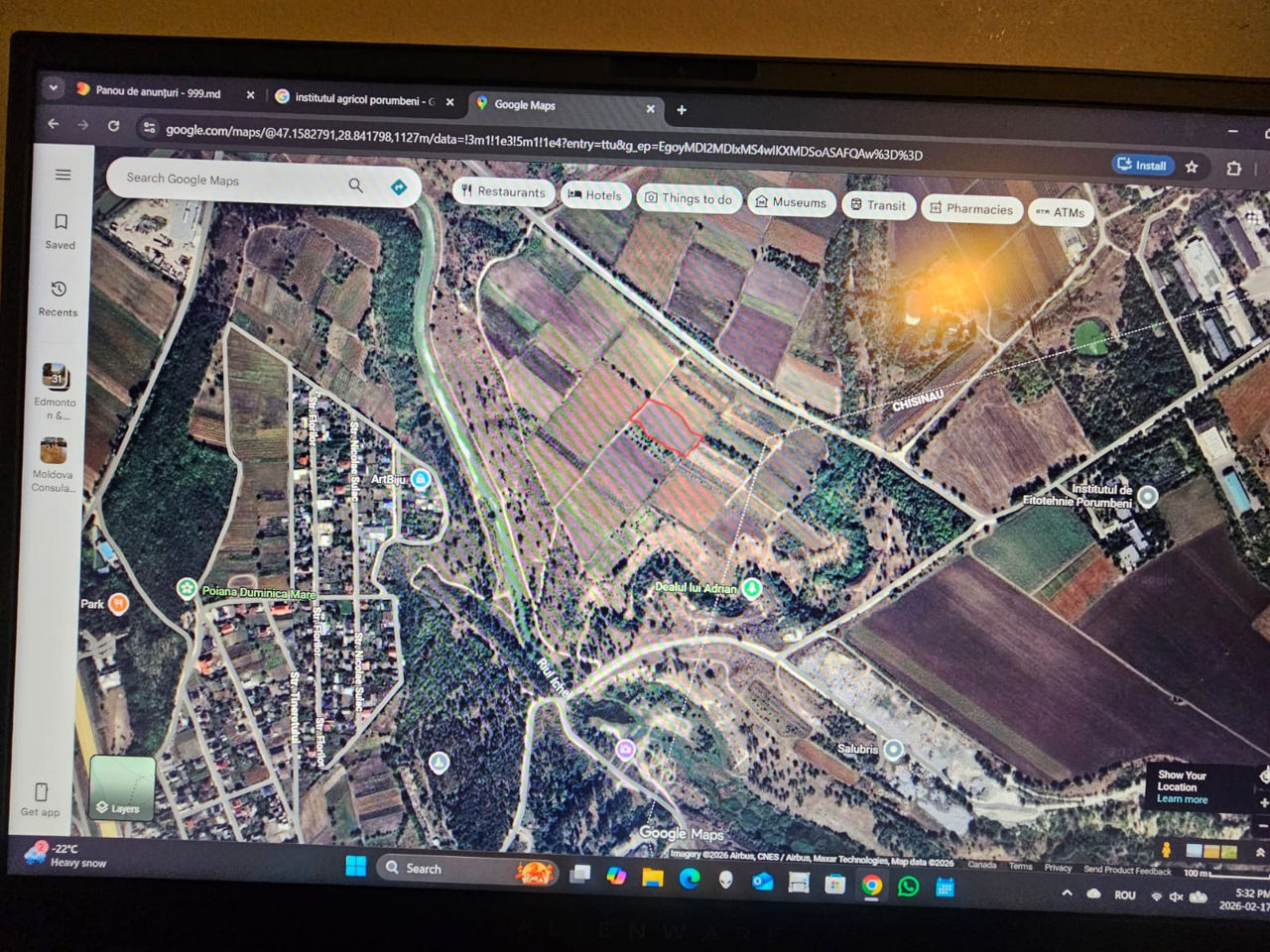
Task: Show ATMs on the map
Action: [x=1061, y=212]
